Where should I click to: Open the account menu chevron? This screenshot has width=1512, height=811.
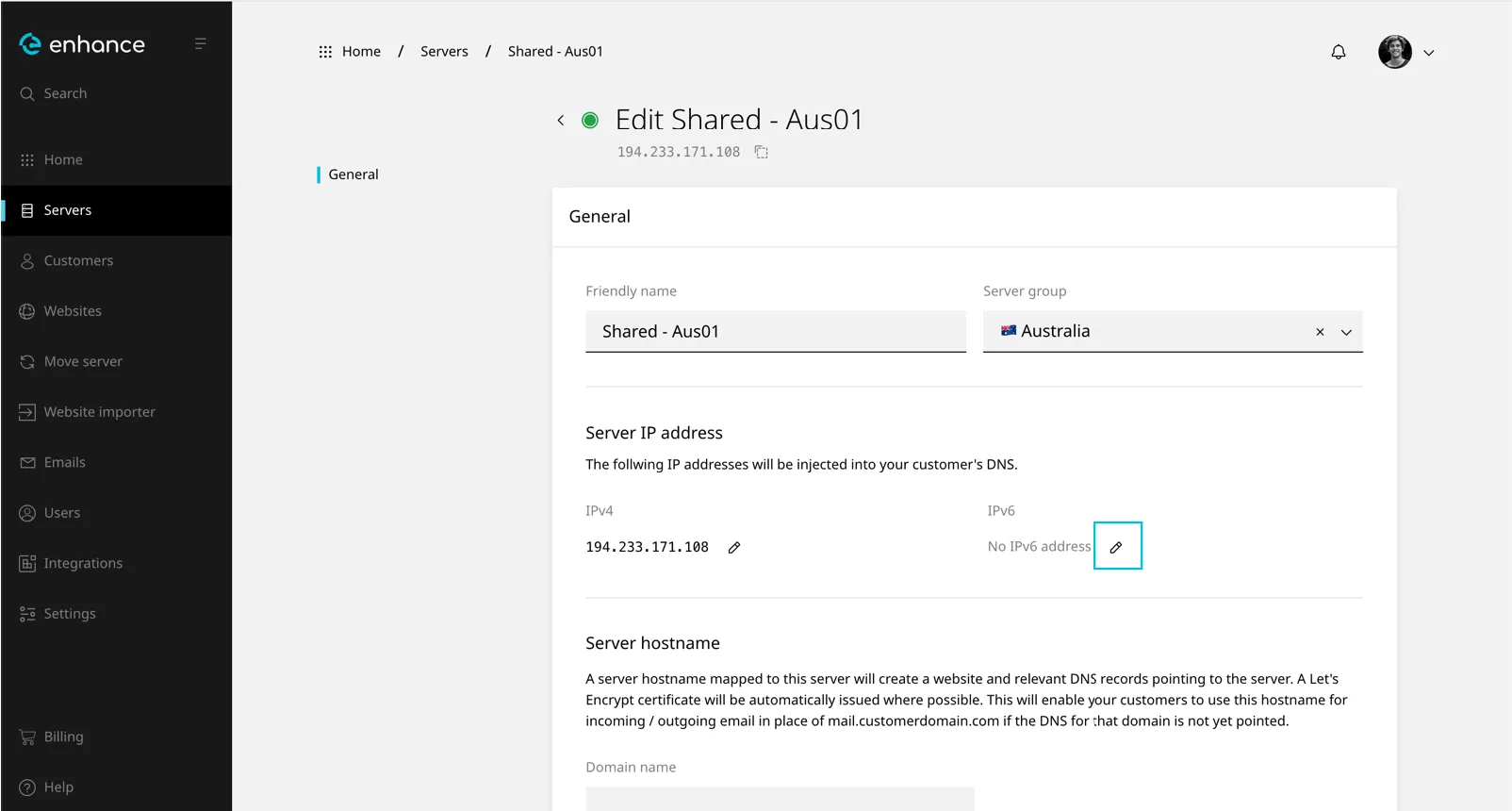[1429, 53]
